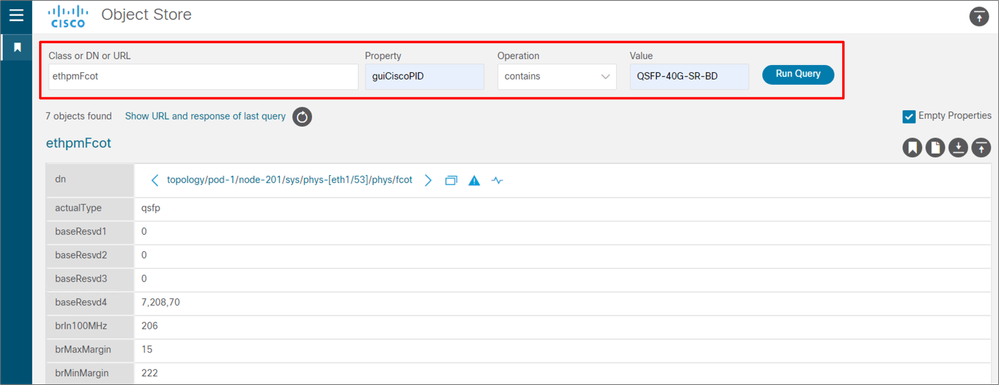Screen dimensions: 999x385
Task: Select the 'baseResvd2' property label
Action: [81, 255]
